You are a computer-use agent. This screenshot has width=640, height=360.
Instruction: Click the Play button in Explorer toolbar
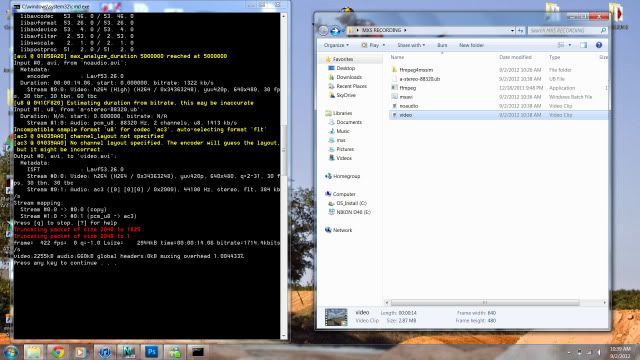click(x=371, y=45)
